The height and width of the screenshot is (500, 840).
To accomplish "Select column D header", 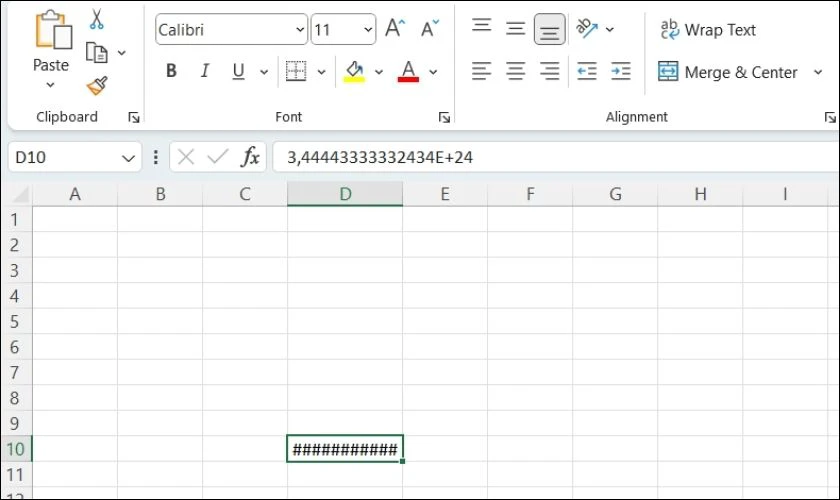I will coord(345,194).
